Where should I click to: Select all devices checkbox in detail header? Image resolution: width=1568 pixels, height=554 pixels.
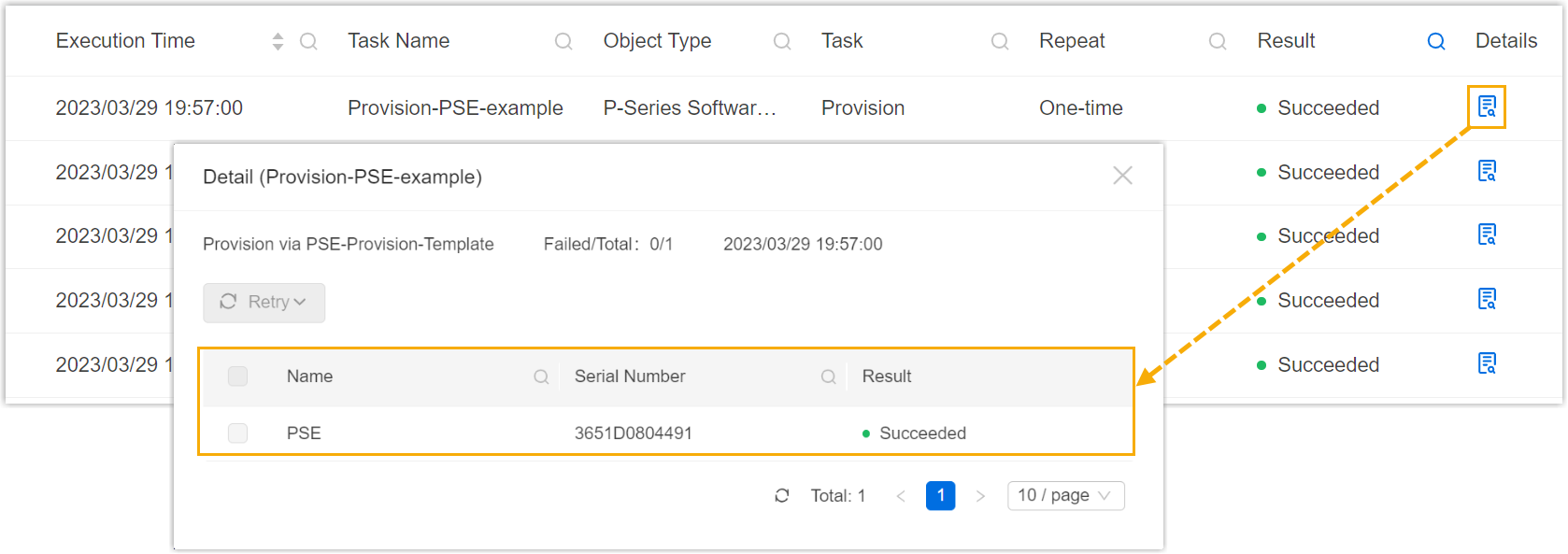pyautogui.click(x=238, y=376)
